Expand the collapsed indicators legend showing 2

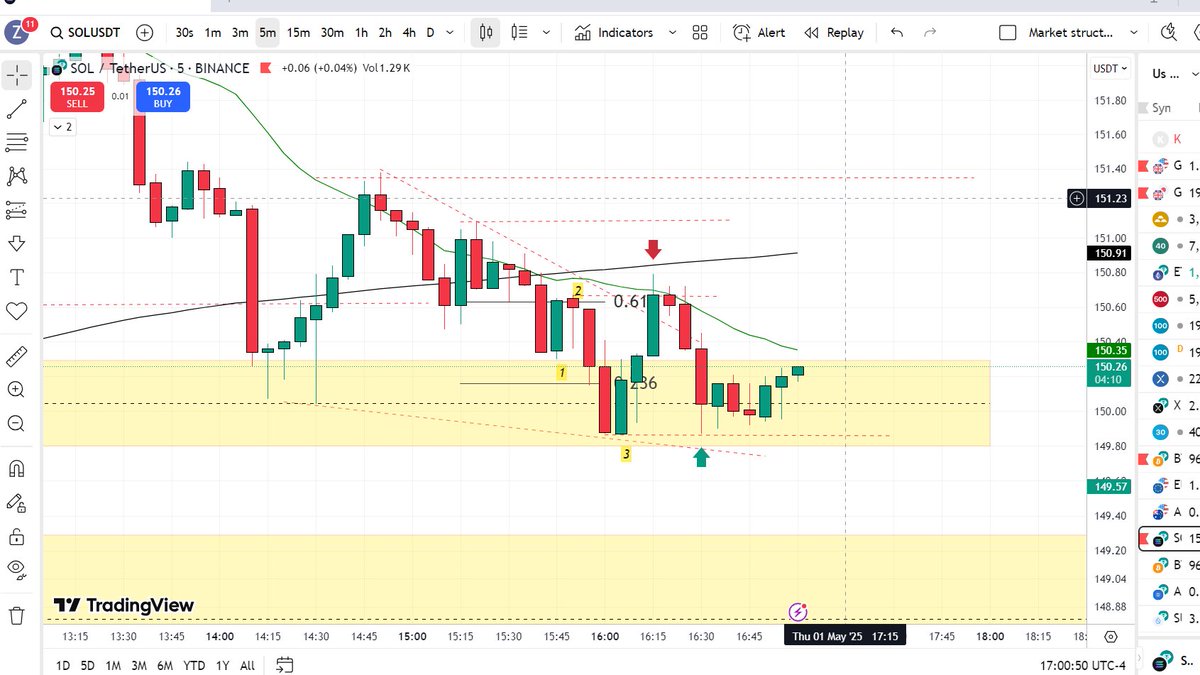click(62, 127)
